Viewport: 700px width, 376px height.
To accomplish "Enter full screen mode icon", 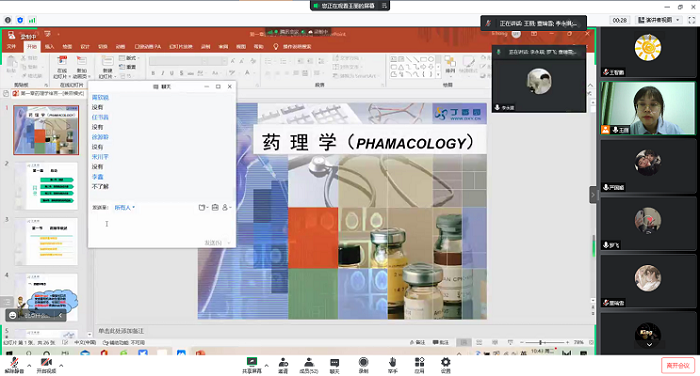I will click(692, 20).
